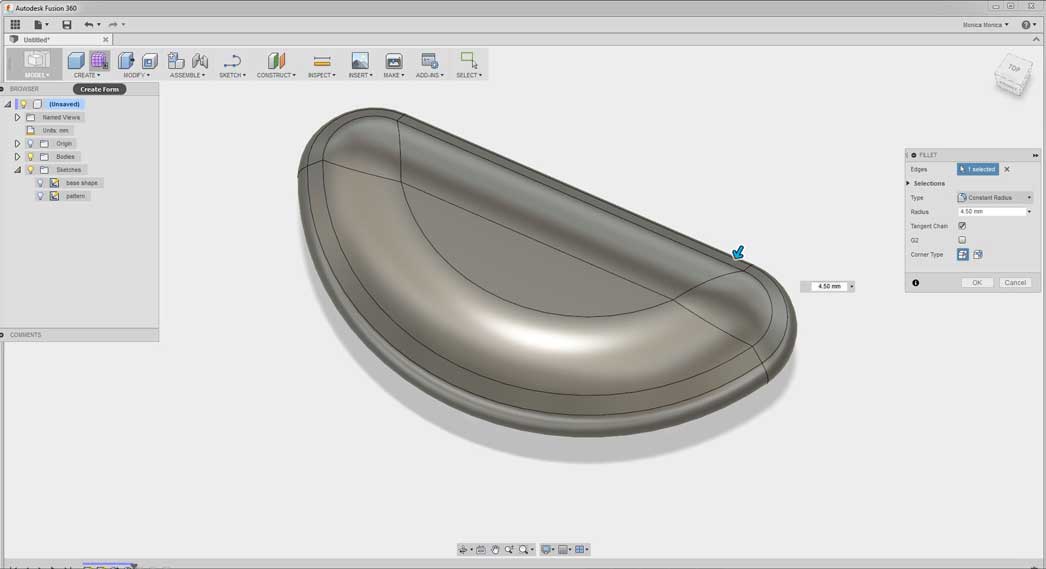The width and height of the screenshot is (1046, 569).
Task: Open the Monica Monica user dropdown
Action: [x=985, y=25]
